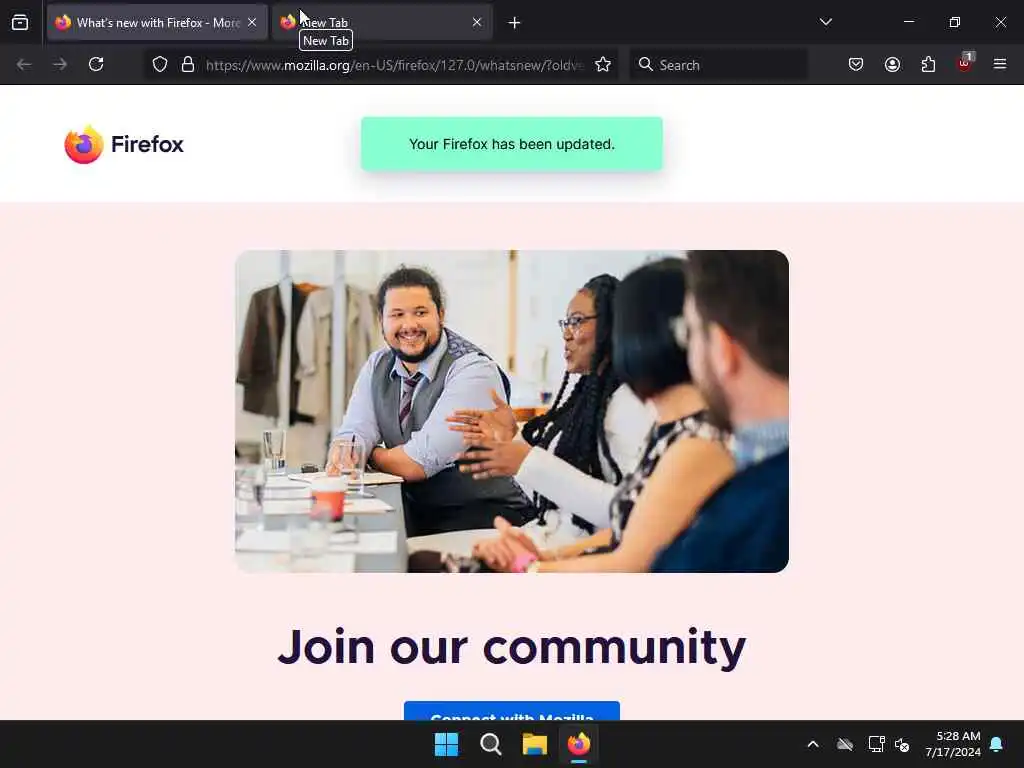1024x768 pixels.
Task: Click the mozilla.org URL address field
Action: pos(393,65)
